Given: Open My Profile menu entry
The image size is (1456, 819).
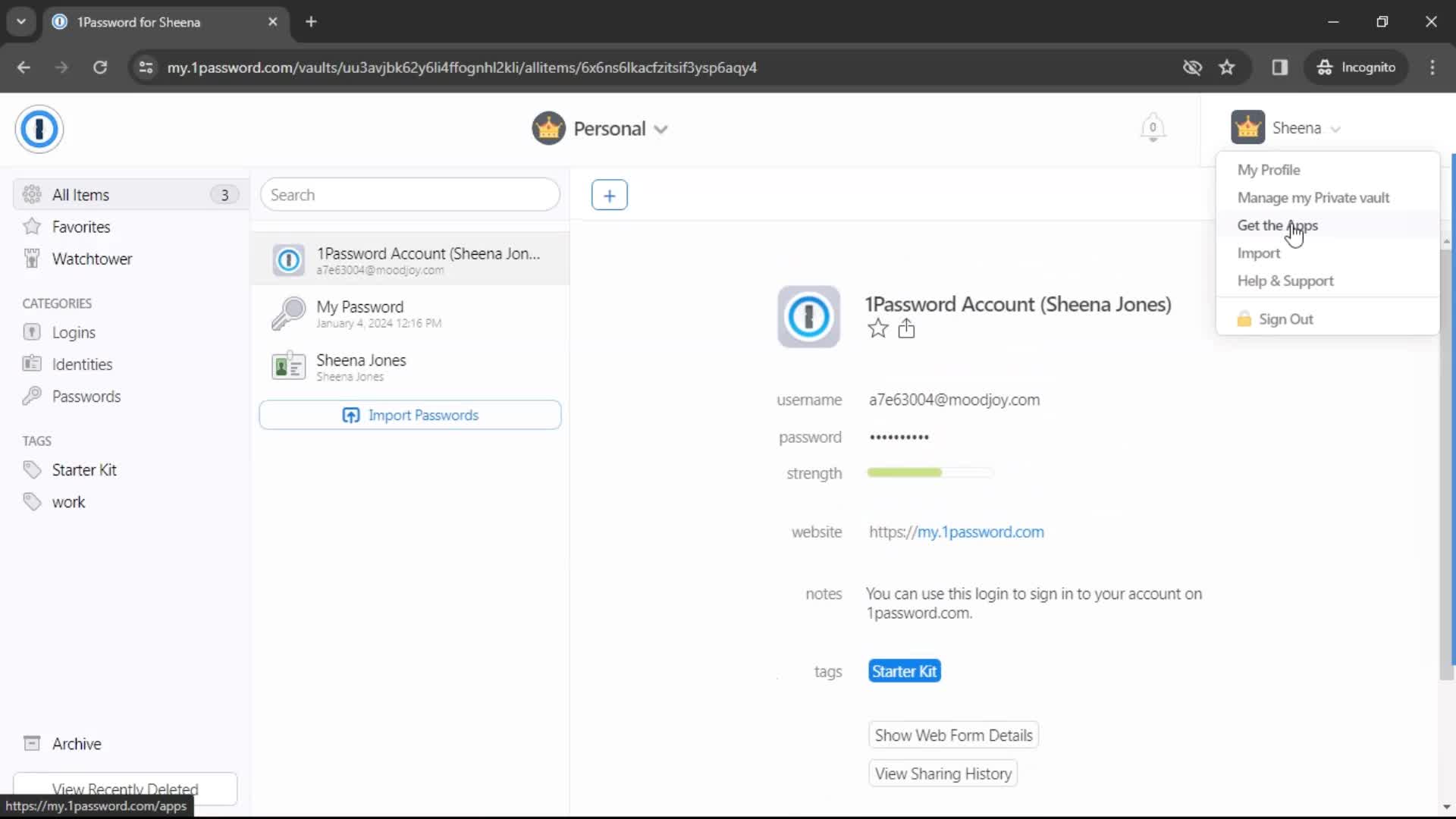Looking at the screenshot, I should 1269,170.
